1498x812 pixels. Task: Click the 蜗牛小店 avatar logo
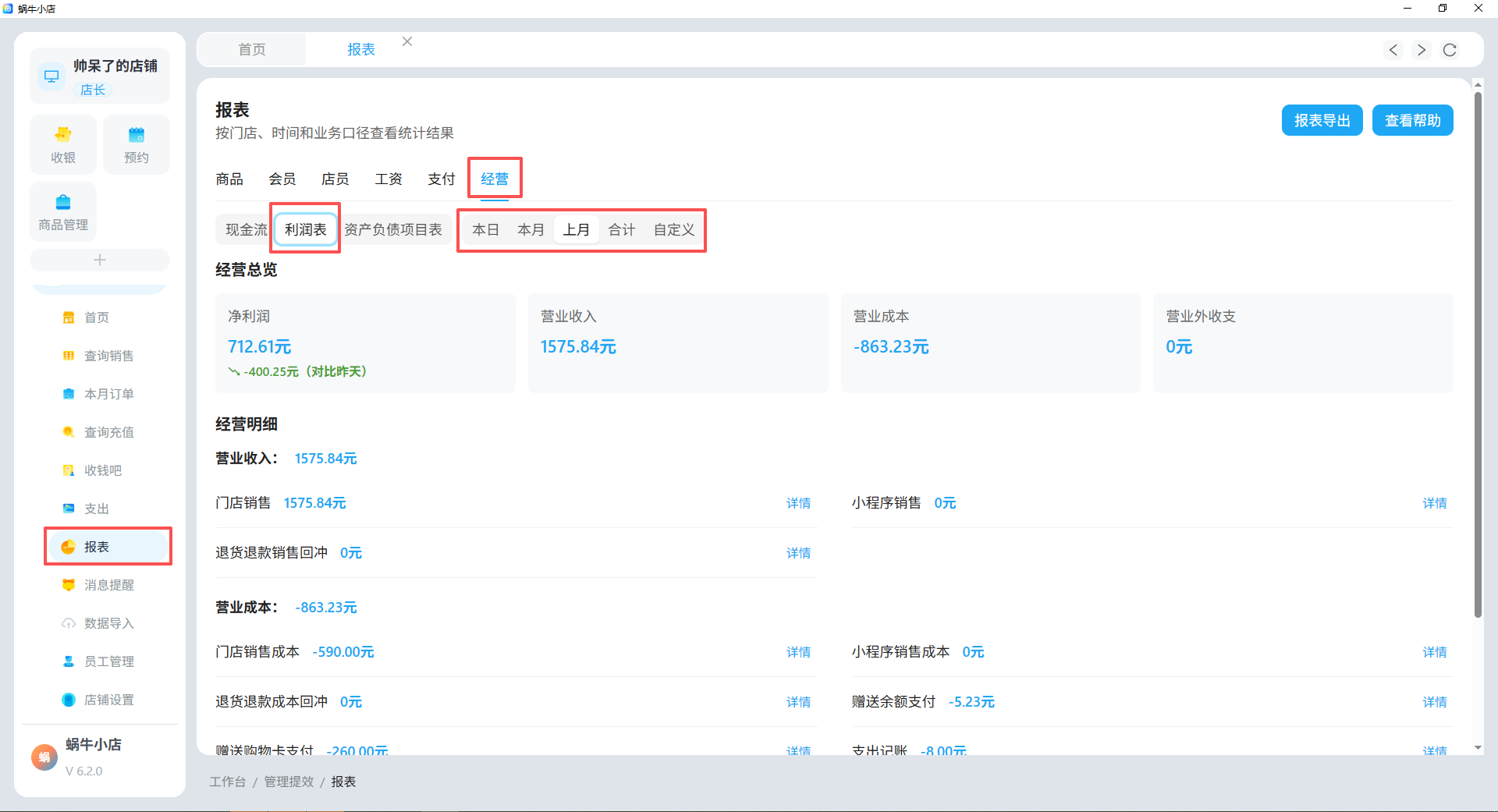44,757
